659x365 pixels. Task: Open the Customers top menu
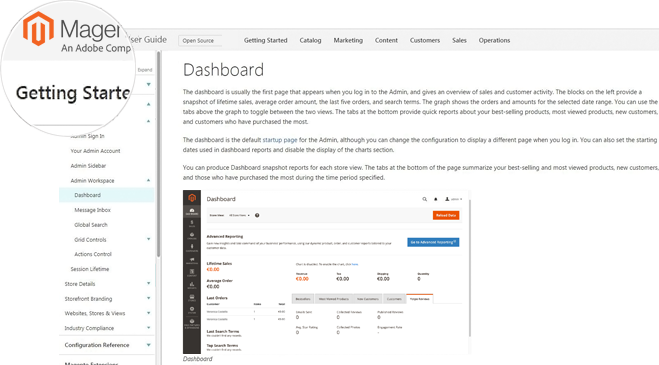point(424,40)
